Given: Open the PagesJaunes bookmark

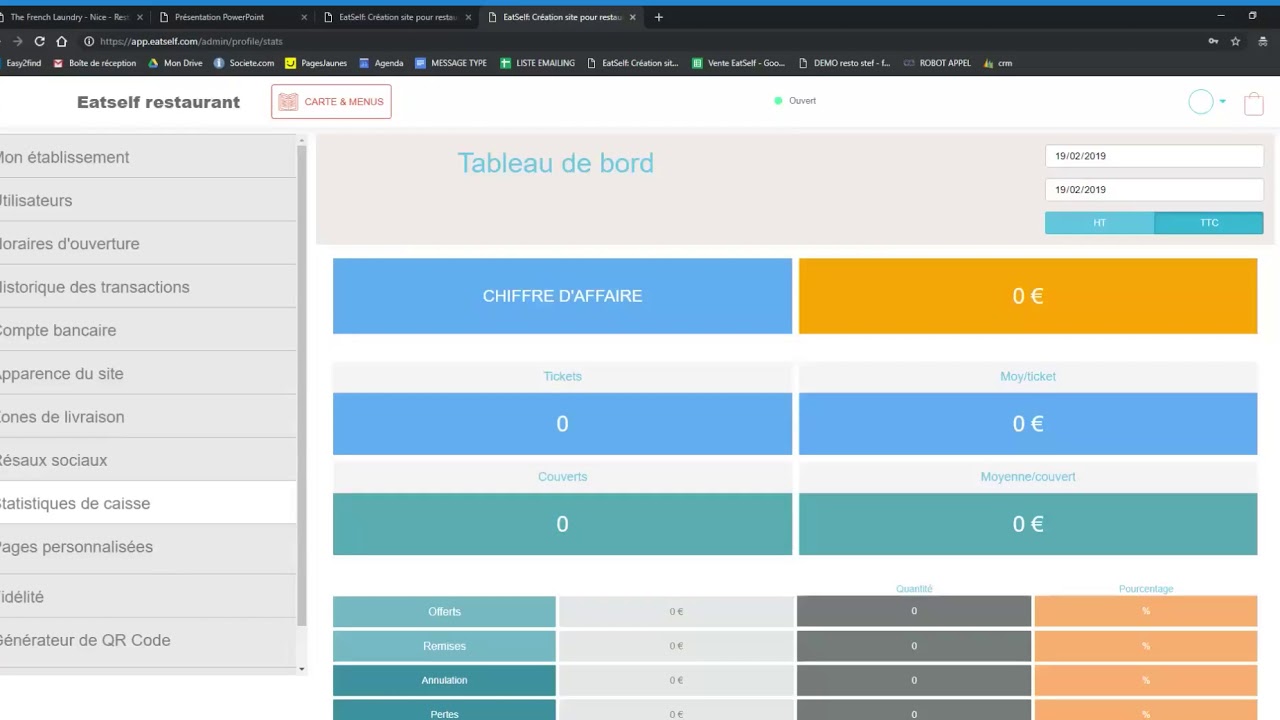Looking at the screenshot, I should coord(316,63).
